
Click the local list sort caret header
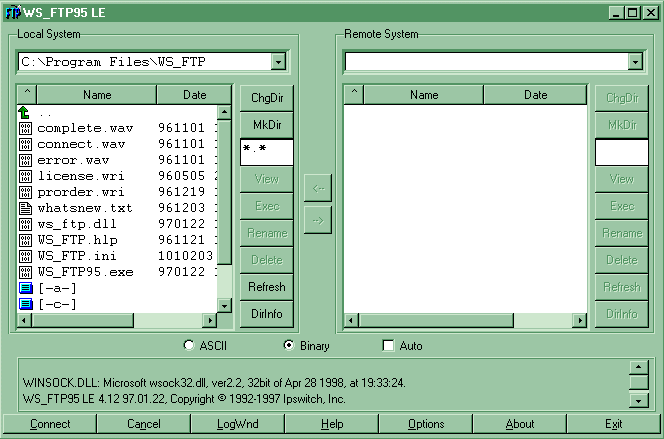pos(27,94)
